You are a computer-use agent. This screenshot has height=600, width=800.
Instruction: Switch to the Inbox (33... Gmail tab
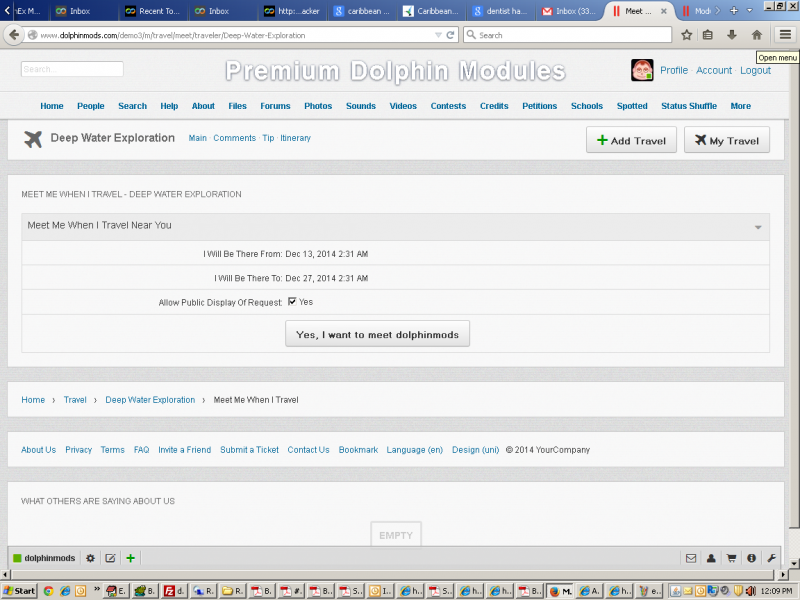pyautogui.click(x=569, y=11)
